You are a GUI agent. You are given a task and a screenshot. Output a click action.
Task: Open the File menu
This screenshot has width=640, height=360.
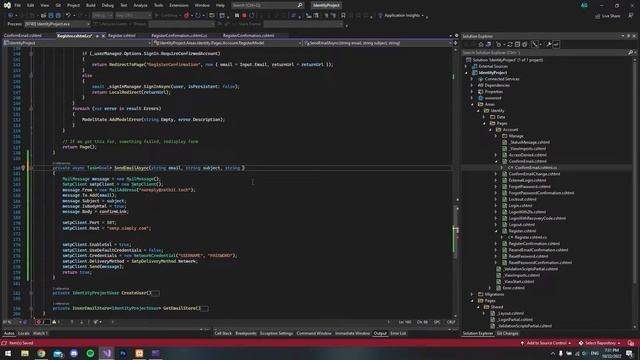pyautogui.click(x=18, y=5)
